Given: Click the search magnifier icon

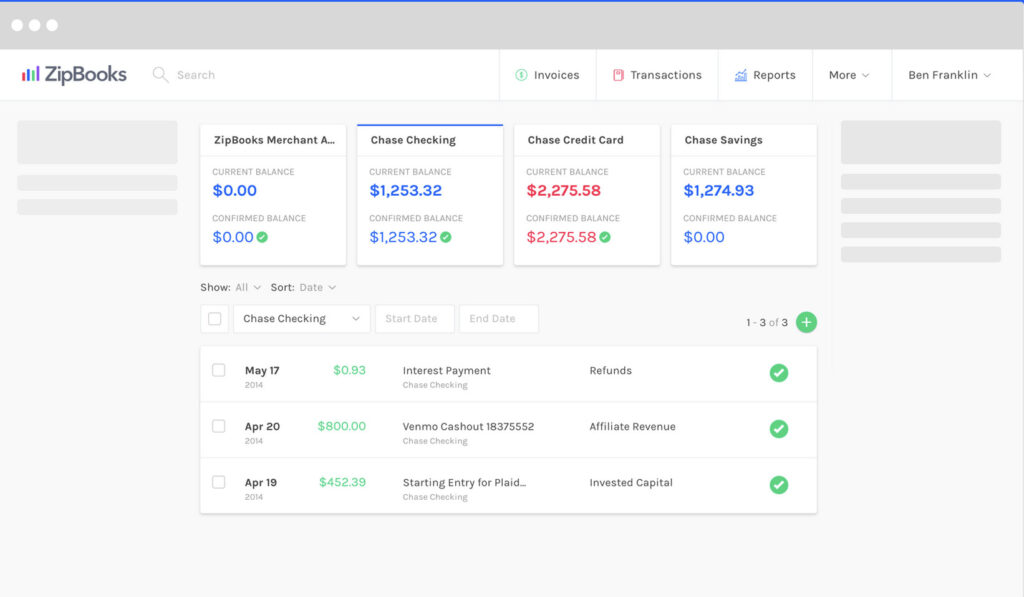Looking at the screenshot, I should tap(160, 75).
